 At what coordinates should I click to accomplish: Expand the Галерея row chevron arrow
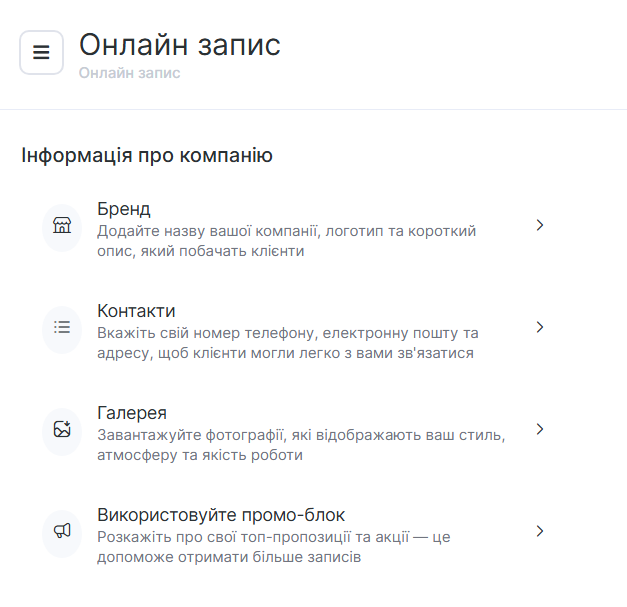point(539,429)
